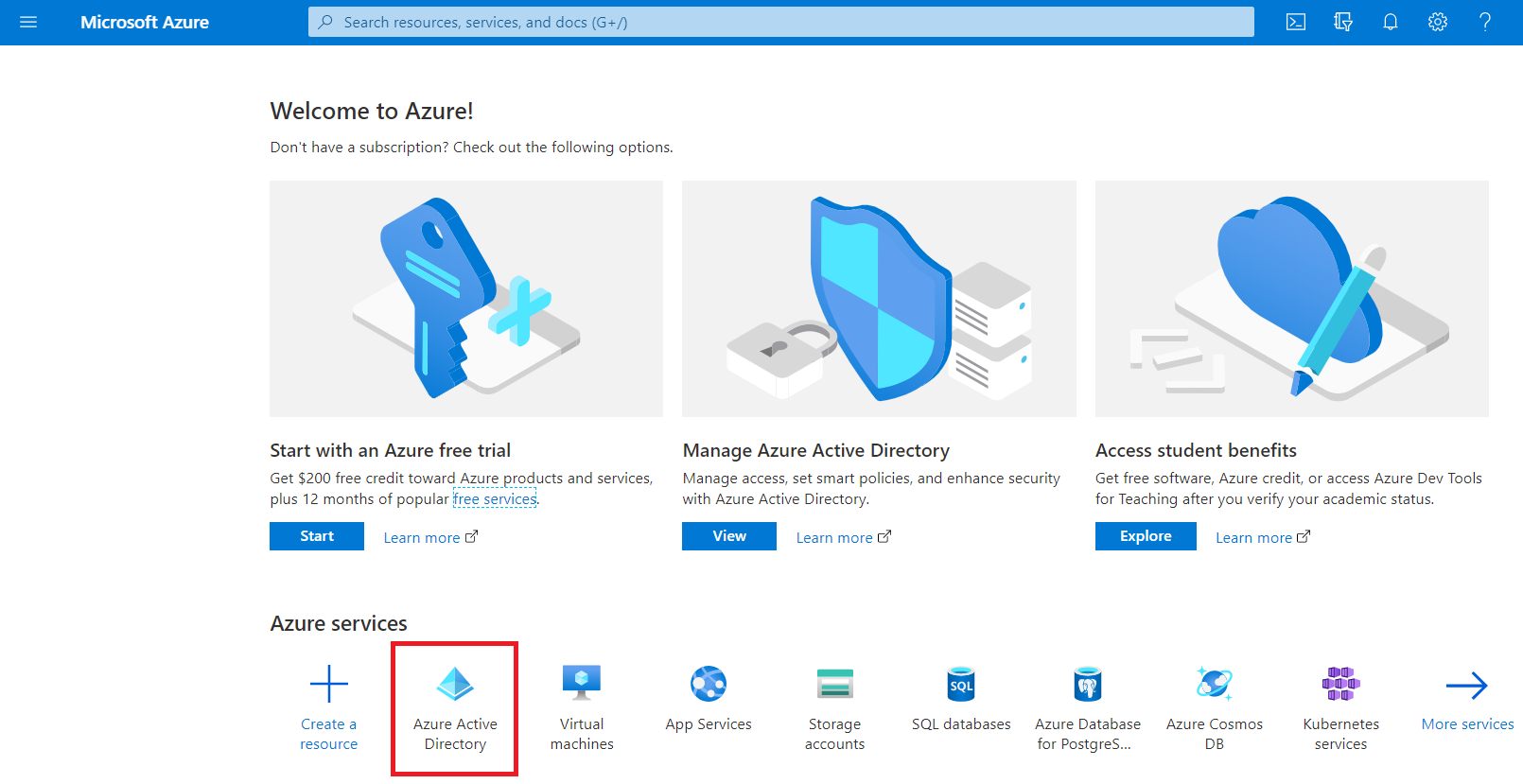Open the Directory and subscription filter icon
The width and height of the screenshot is (1523, 784).
point(1343,22)
